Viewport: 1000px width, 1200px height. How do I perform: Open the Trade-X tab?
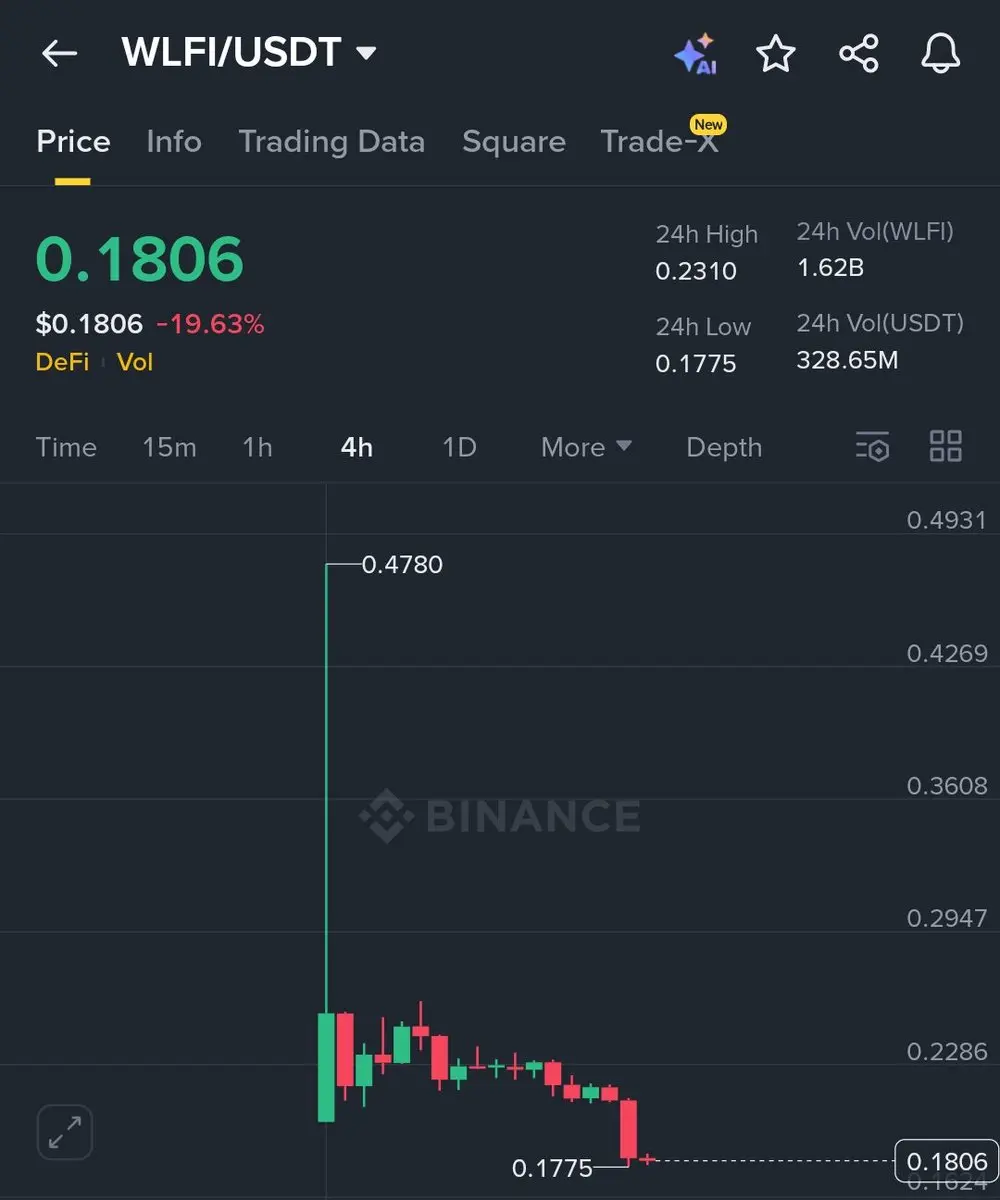click(660, 140)
